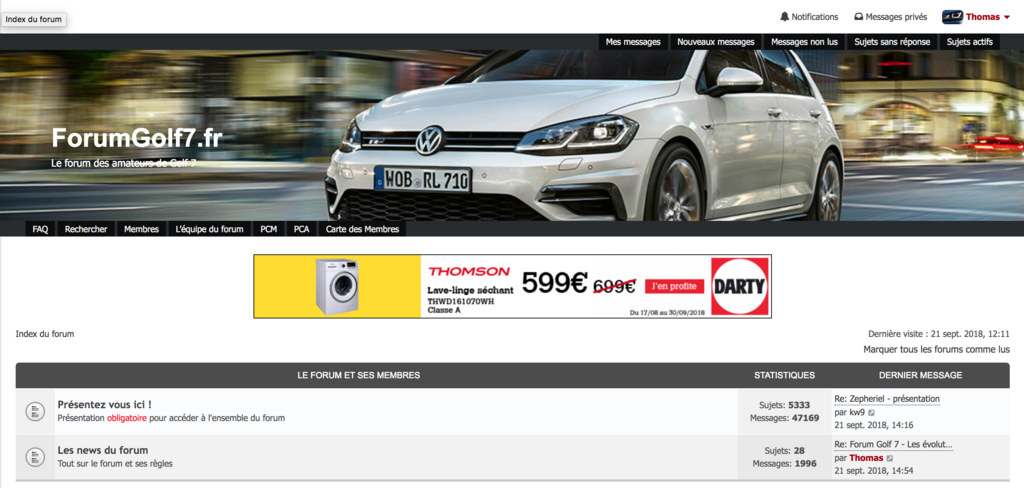Viewport: 1024px width, 488px height.
Task: Click the Darty logo in the ad
Action: (740, 286)
